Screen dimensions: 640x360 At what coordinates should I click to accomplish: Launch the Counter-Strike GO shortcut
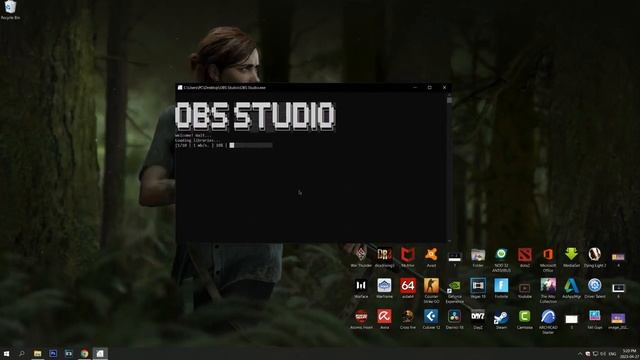tap(431, 291)
